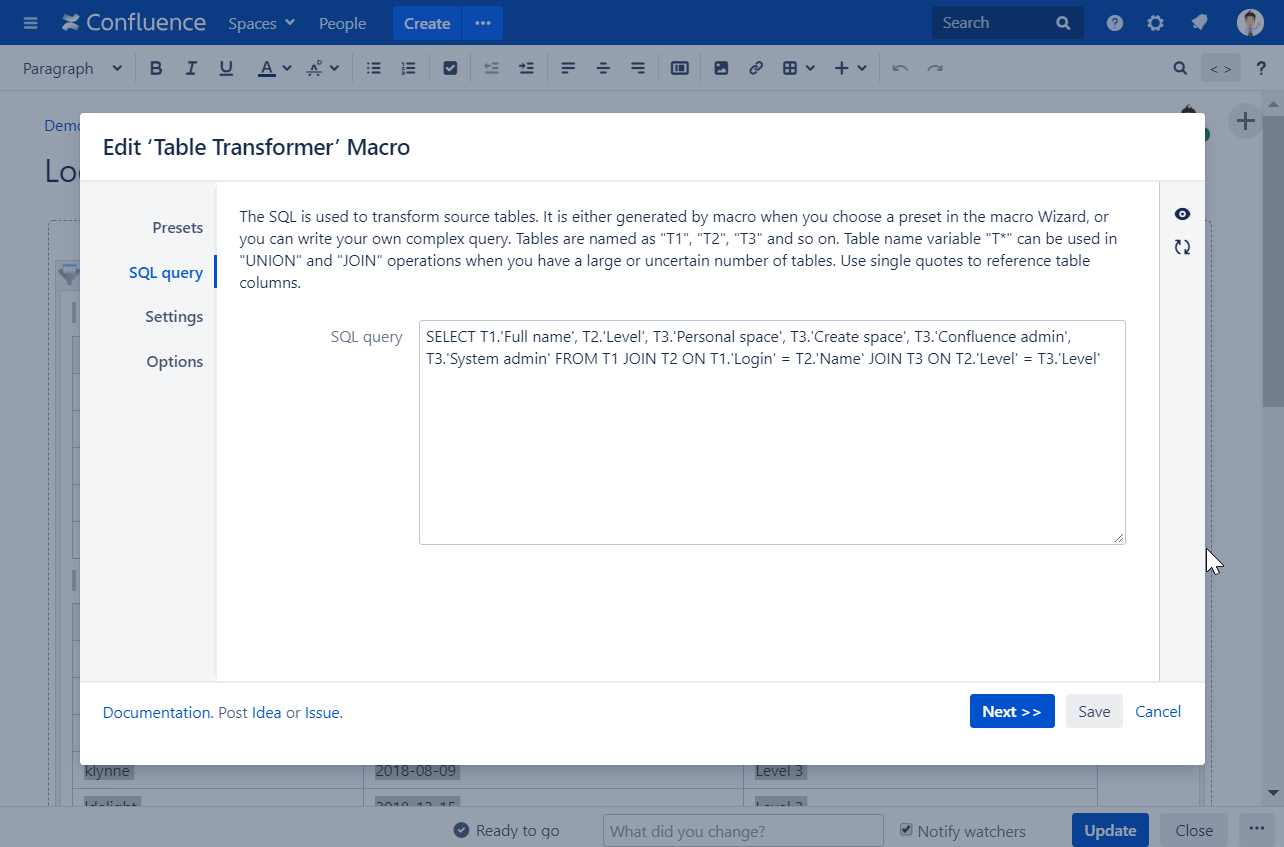Toggle bold formatting in editor toolbar
This screenshot has width=1284, height=847.
(156, 68)
